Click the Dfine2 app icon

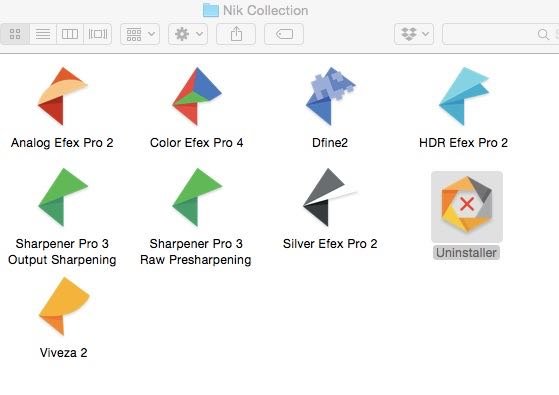[330, 96]
